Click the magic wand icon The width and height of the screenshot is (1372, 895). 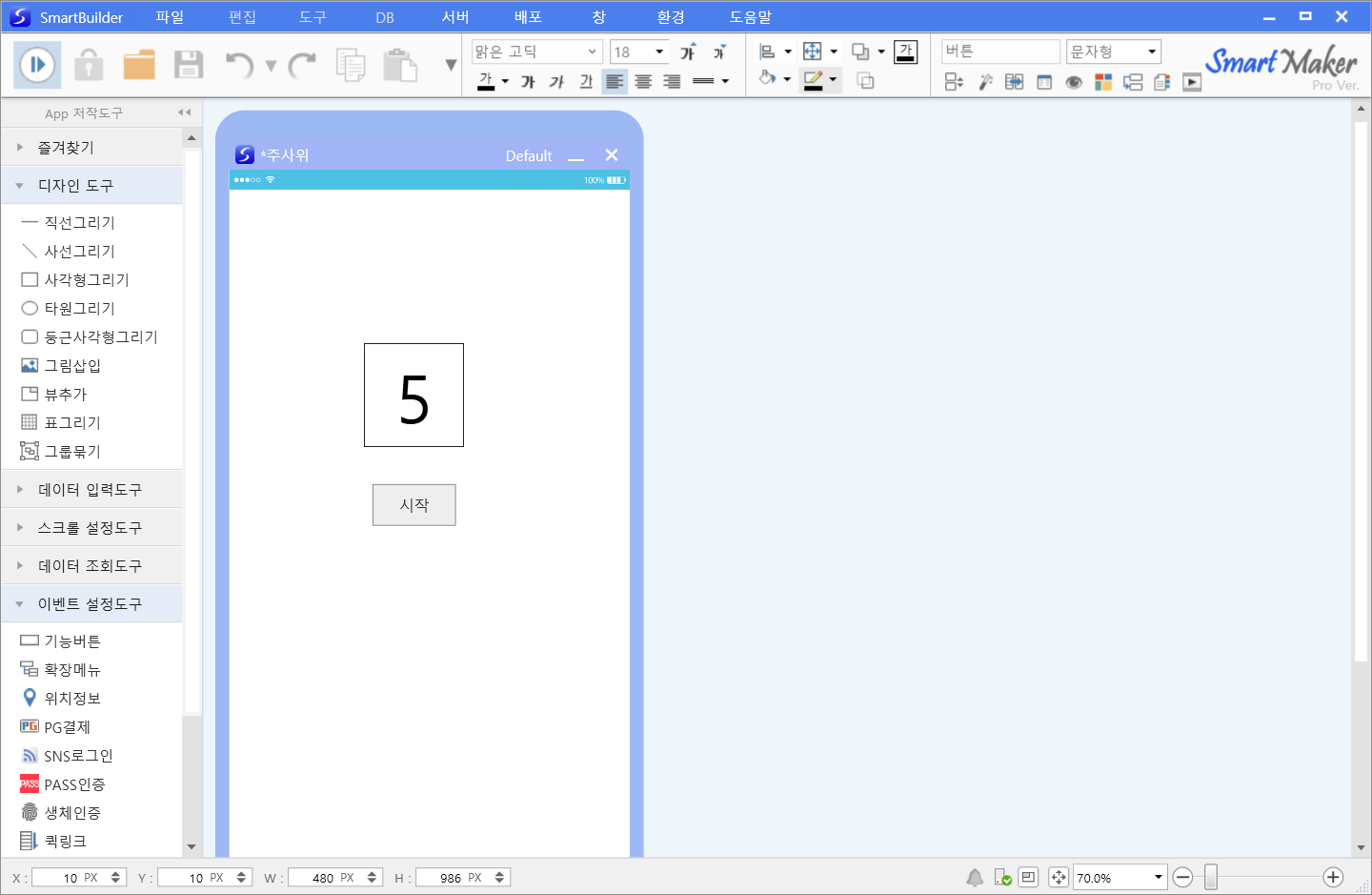click(985, 83)
